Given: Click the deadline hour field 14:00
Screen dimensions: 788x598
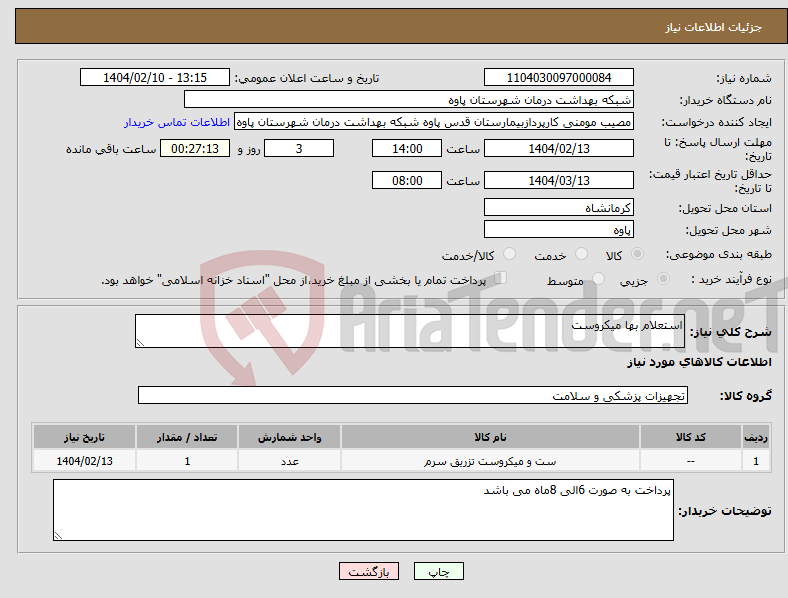Looking at the screenshot, I should point(407,149).
